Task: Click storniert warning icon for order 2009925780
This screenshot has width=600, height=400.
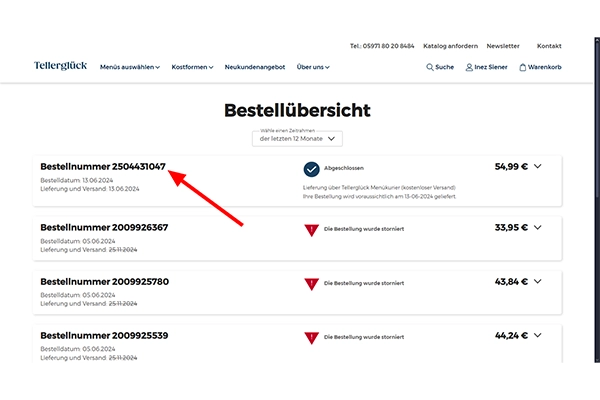Action: tap(311, 284)
